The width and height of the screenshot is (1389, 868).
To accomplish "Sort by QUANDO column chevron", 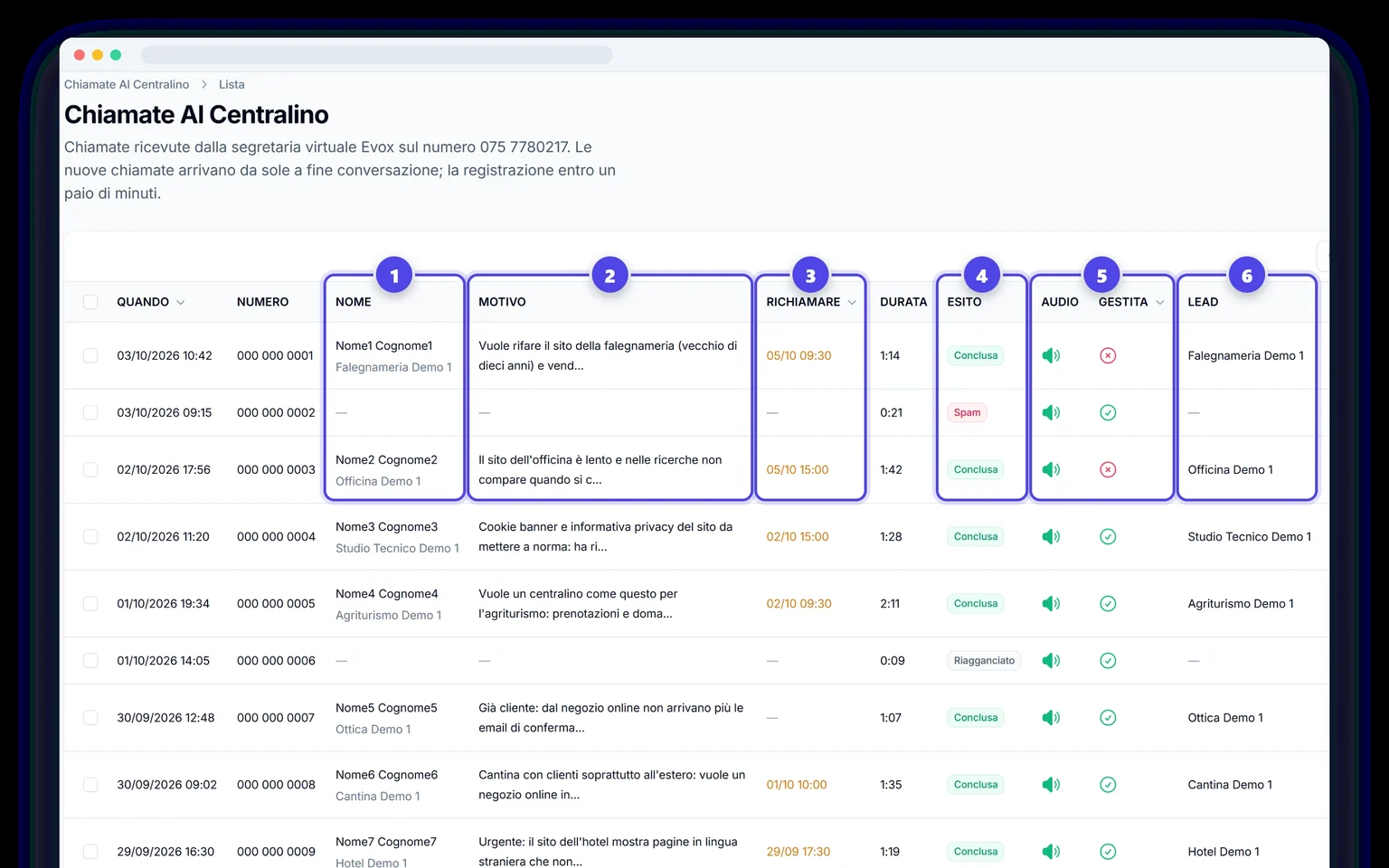I will click(x=180, y=302).
